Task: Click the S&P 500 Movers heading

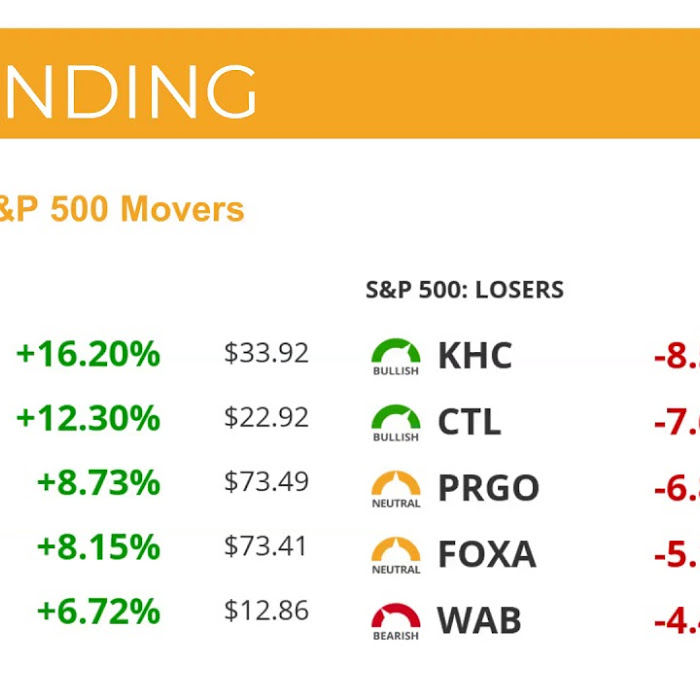Action: (122, 209)
